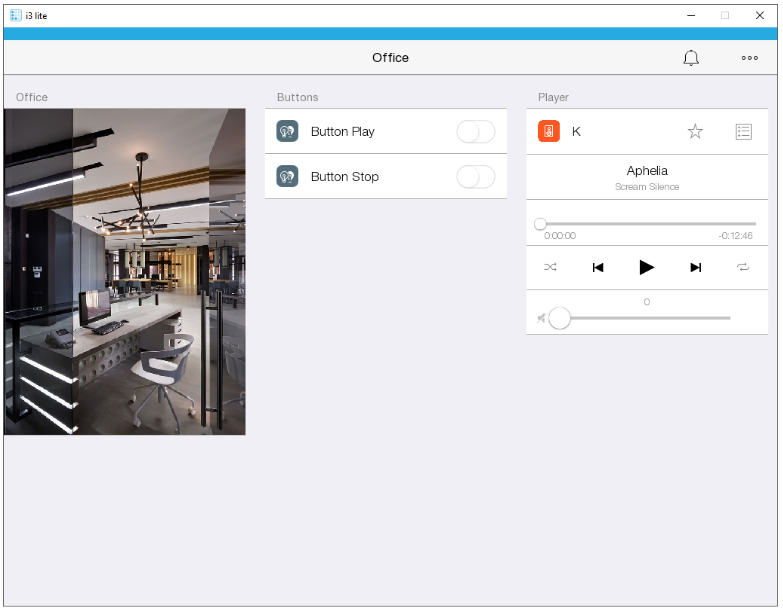Click the orange speaker icon for player K

point(548,131)
